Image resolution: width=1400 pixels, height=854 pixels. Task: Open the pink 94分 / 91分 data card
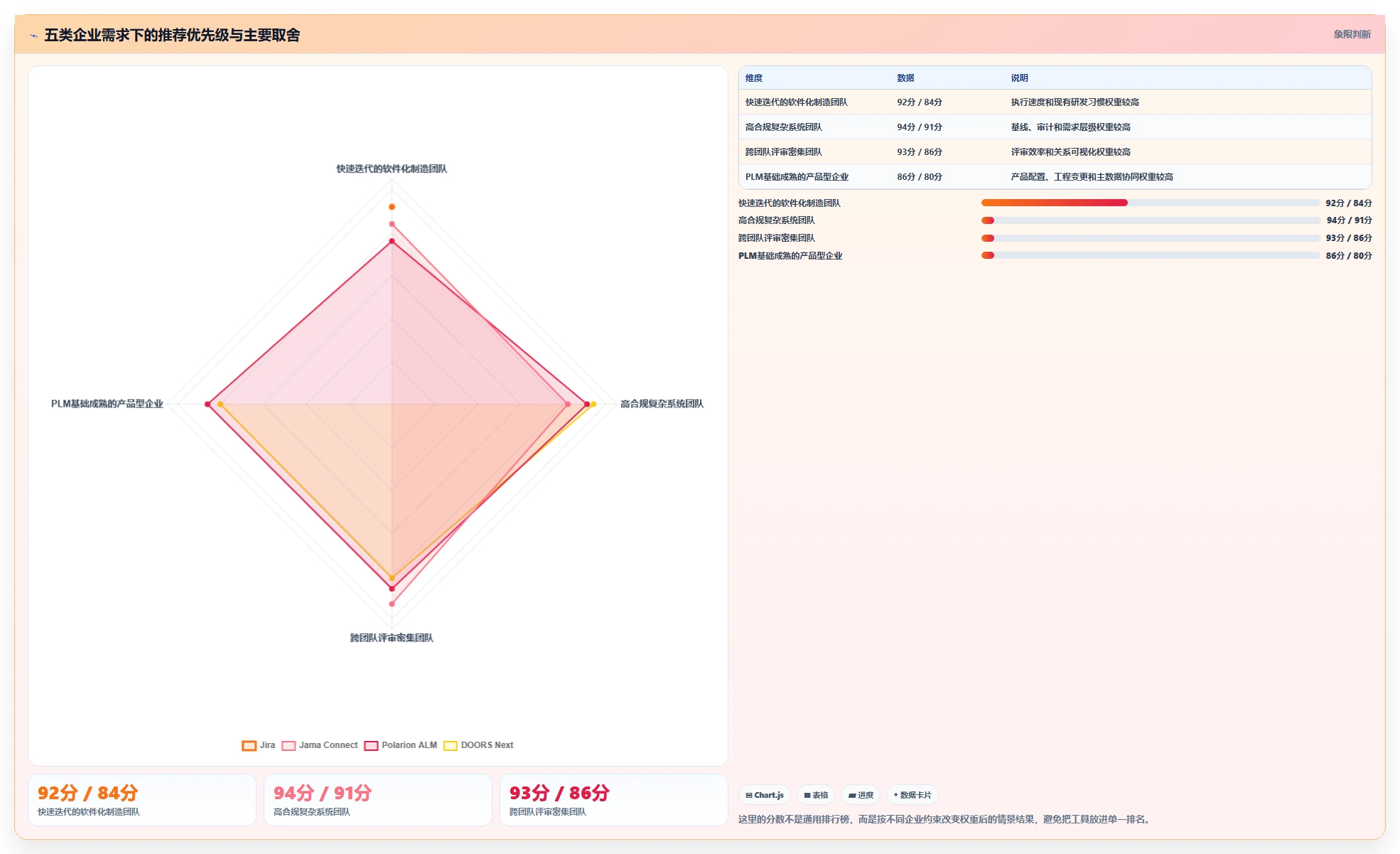coord(378,800)
